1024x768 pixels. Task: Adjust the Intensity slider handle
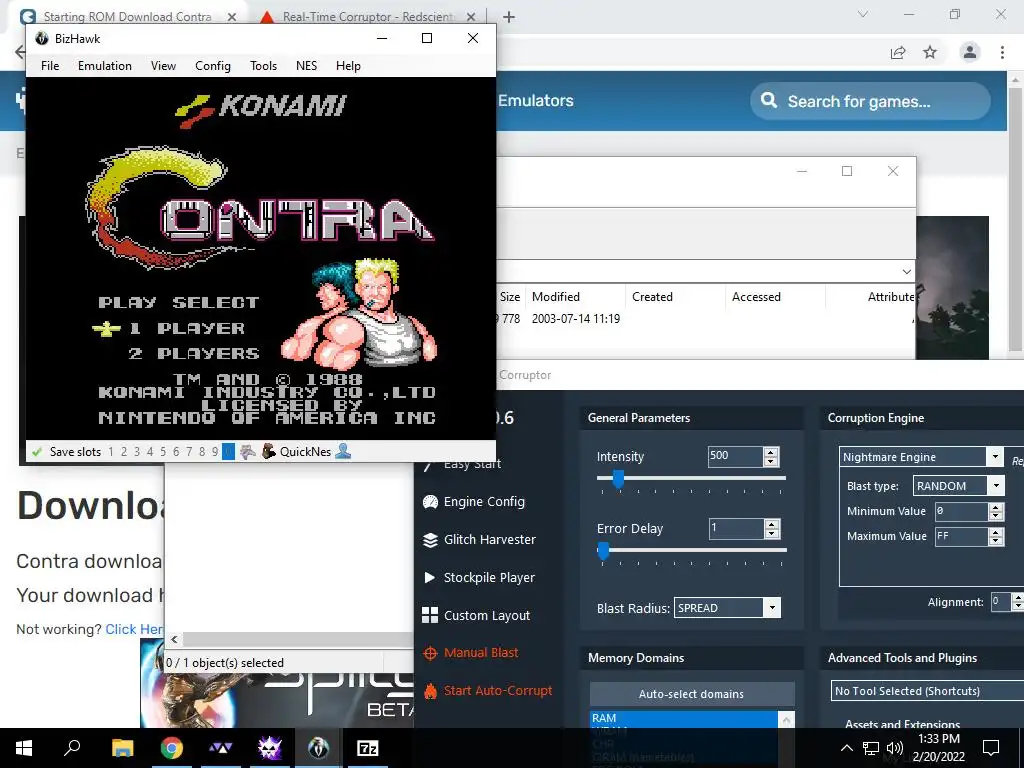pos(618,479)
